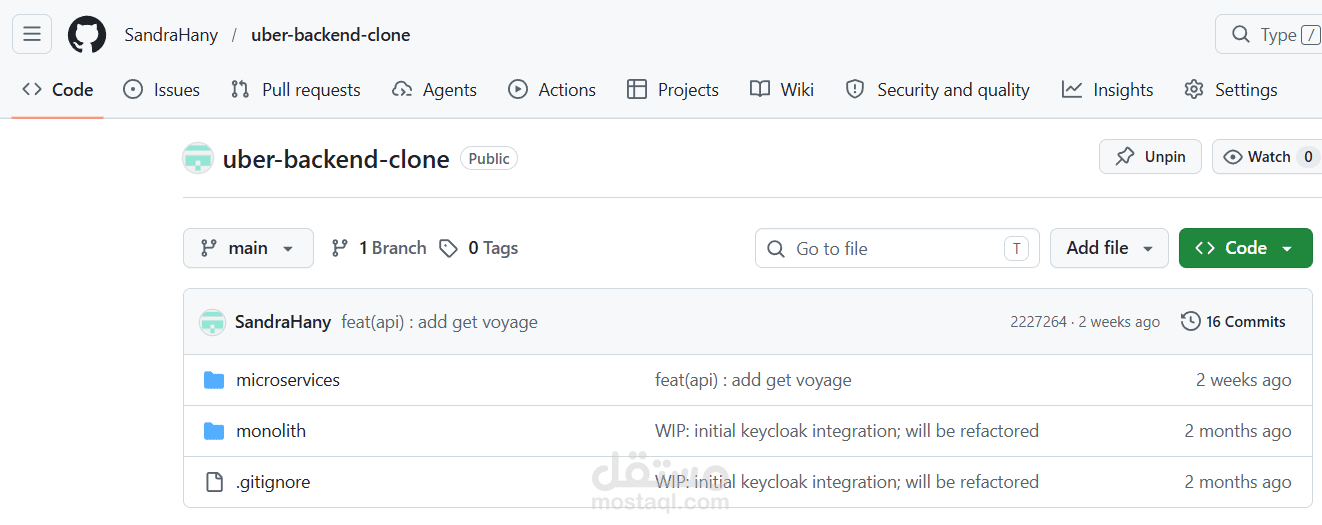
Task: Click the .gitignore file icon
Action: [214, 482]
